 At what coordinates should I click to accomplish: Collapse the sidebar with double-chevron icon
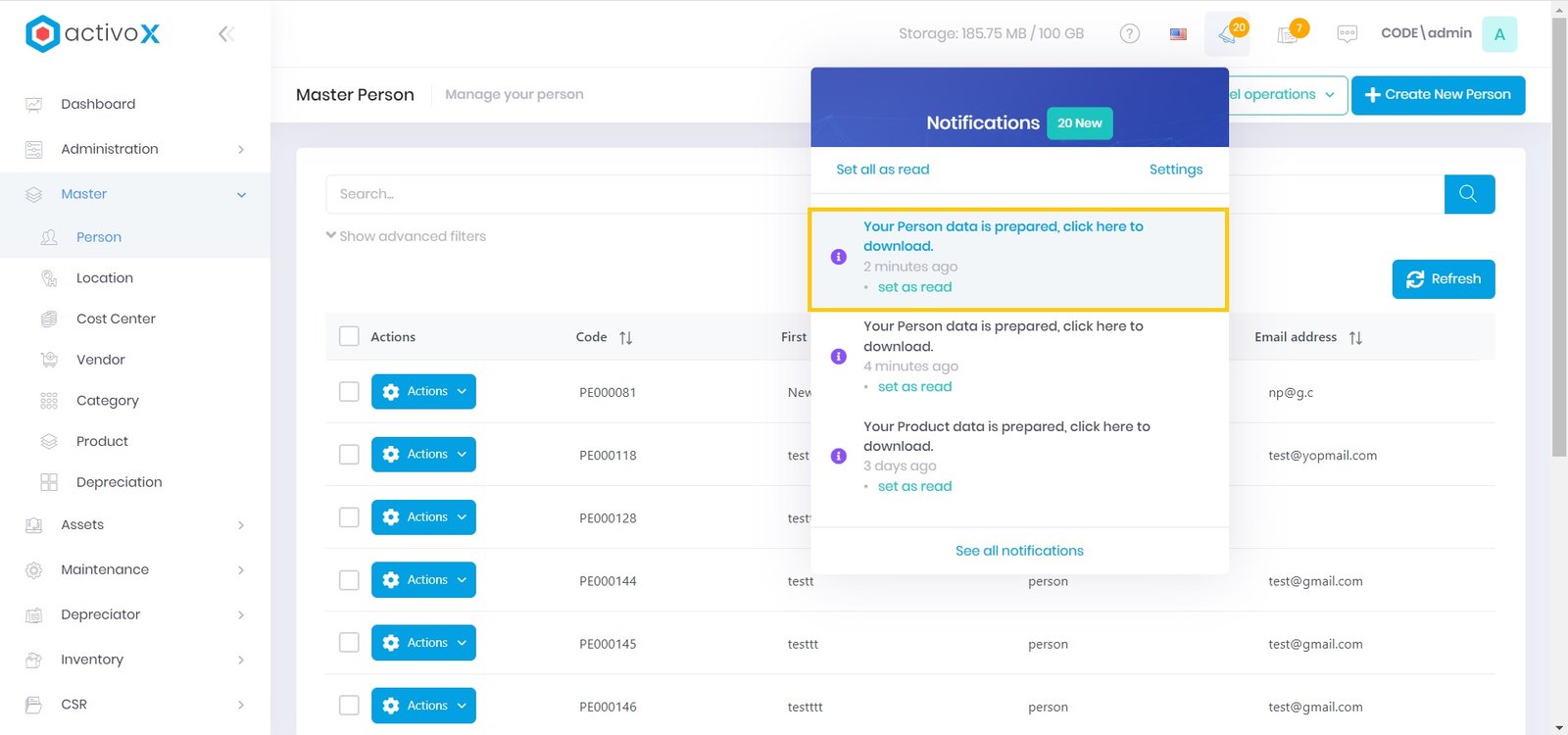pyautogui.click(x=225, y=34)
